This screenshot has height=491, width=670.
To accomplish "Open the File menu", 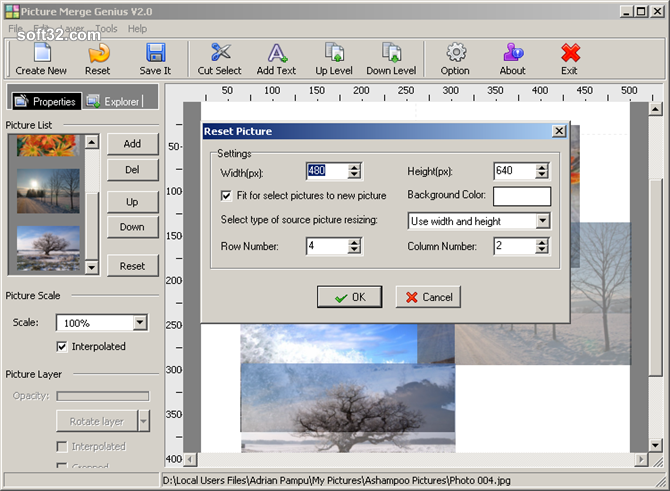I will [15, 29].
